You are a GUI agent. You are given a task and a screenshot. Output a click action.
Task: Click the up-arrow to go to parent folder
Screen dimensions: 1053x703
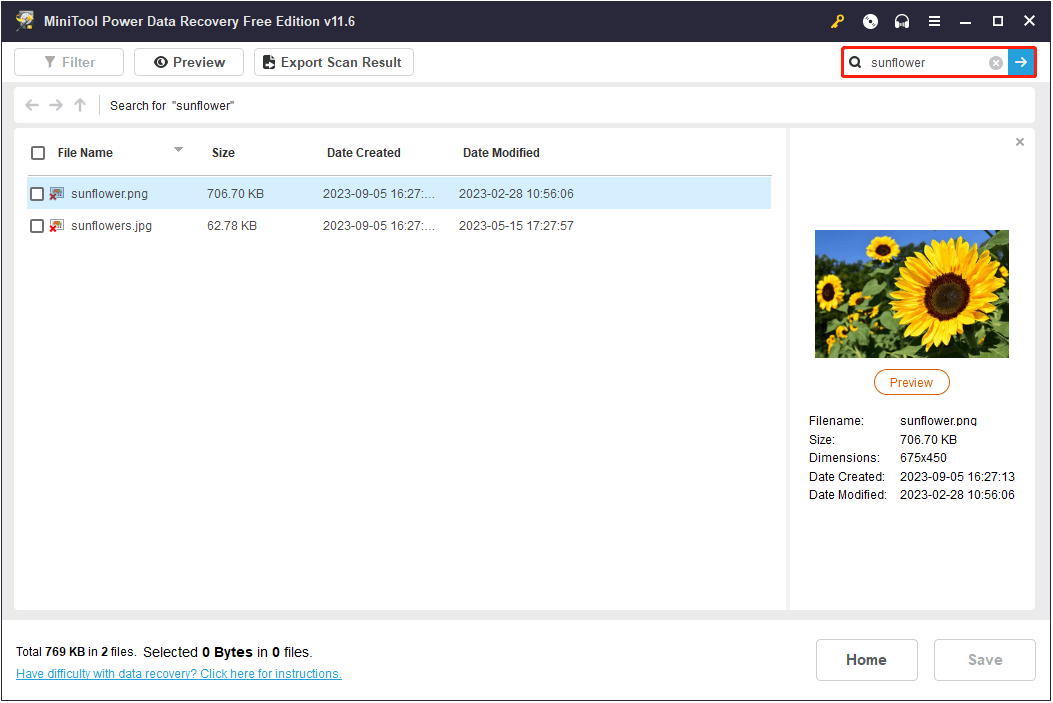79,105
